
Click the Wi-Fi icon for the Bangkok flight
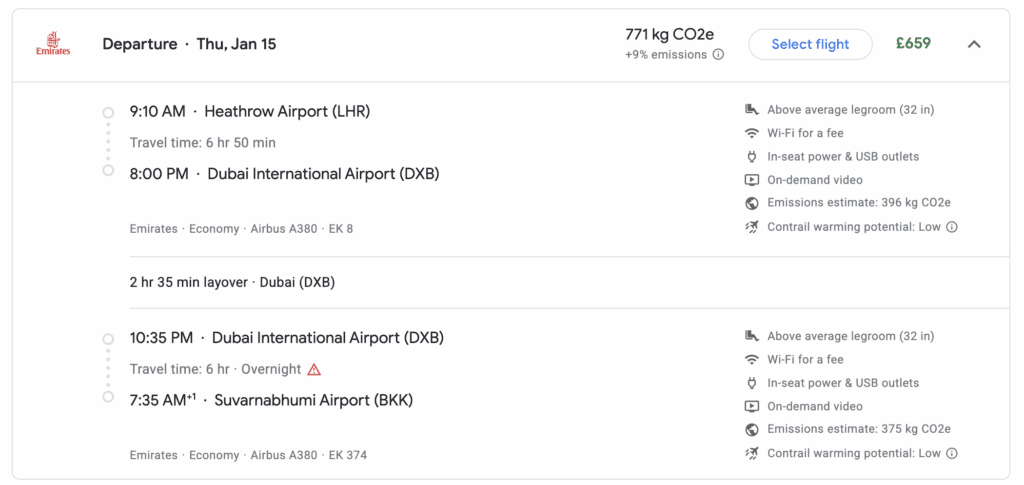tap(752, 360)
